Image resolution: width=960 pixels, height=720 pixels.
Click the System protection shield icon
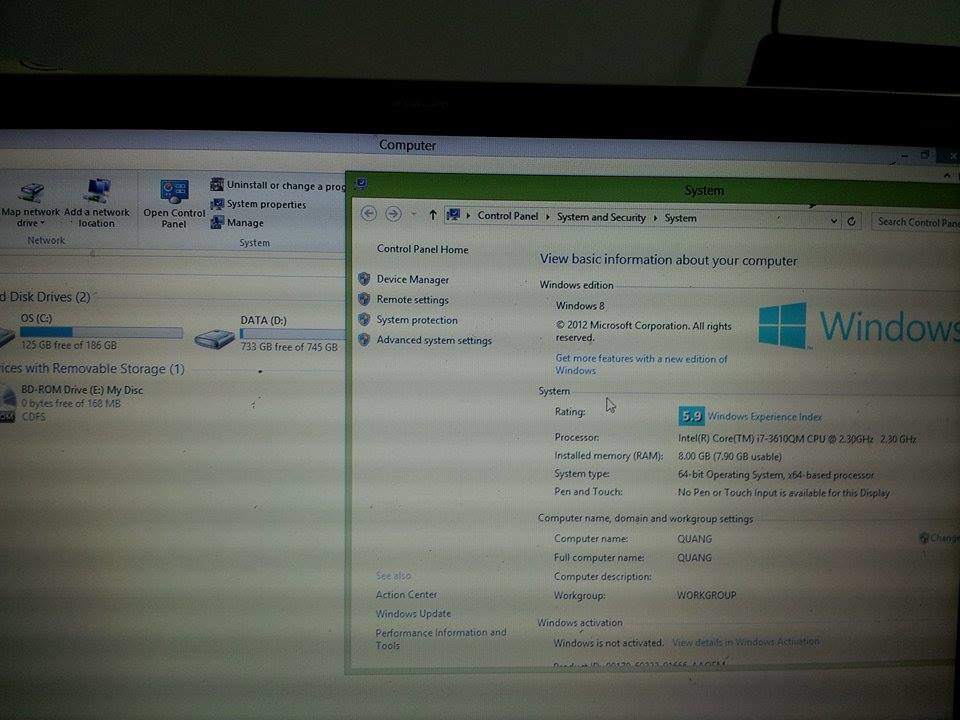click(364, 319)
